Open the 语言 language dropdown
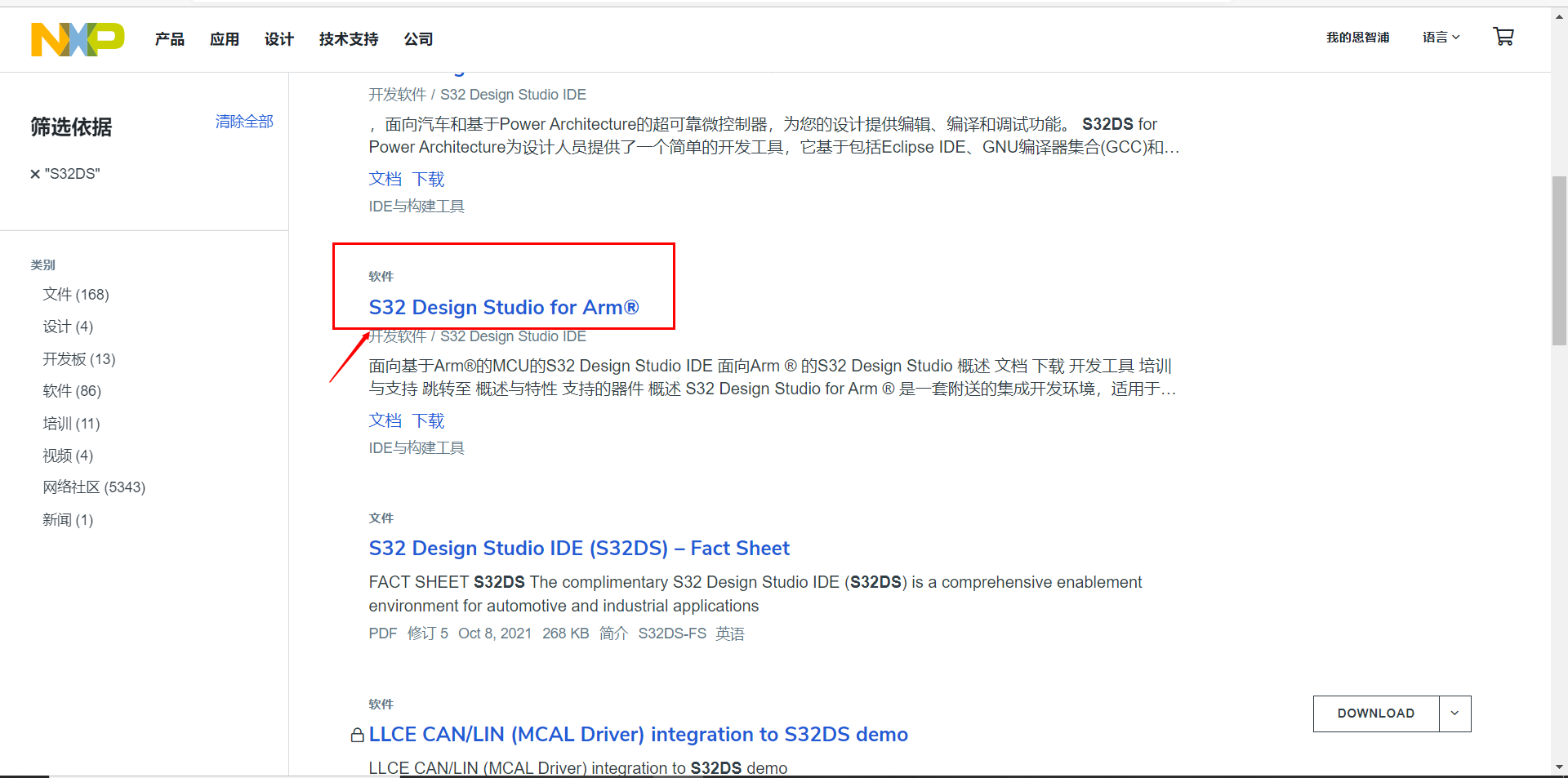Screen dimensions: 1568x778 1441,37
